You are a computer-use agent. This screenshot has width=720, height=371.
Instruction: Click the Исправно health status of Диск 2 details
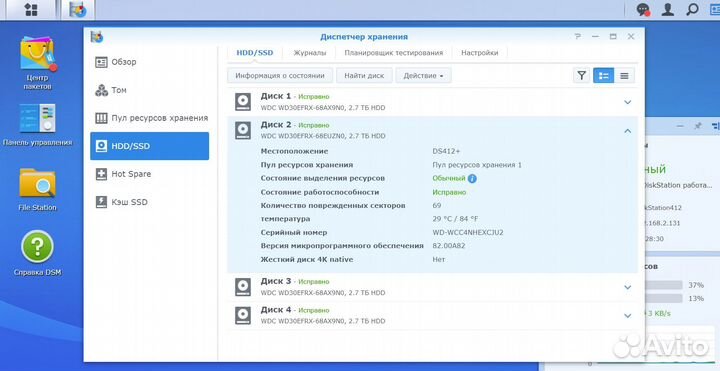449,192
